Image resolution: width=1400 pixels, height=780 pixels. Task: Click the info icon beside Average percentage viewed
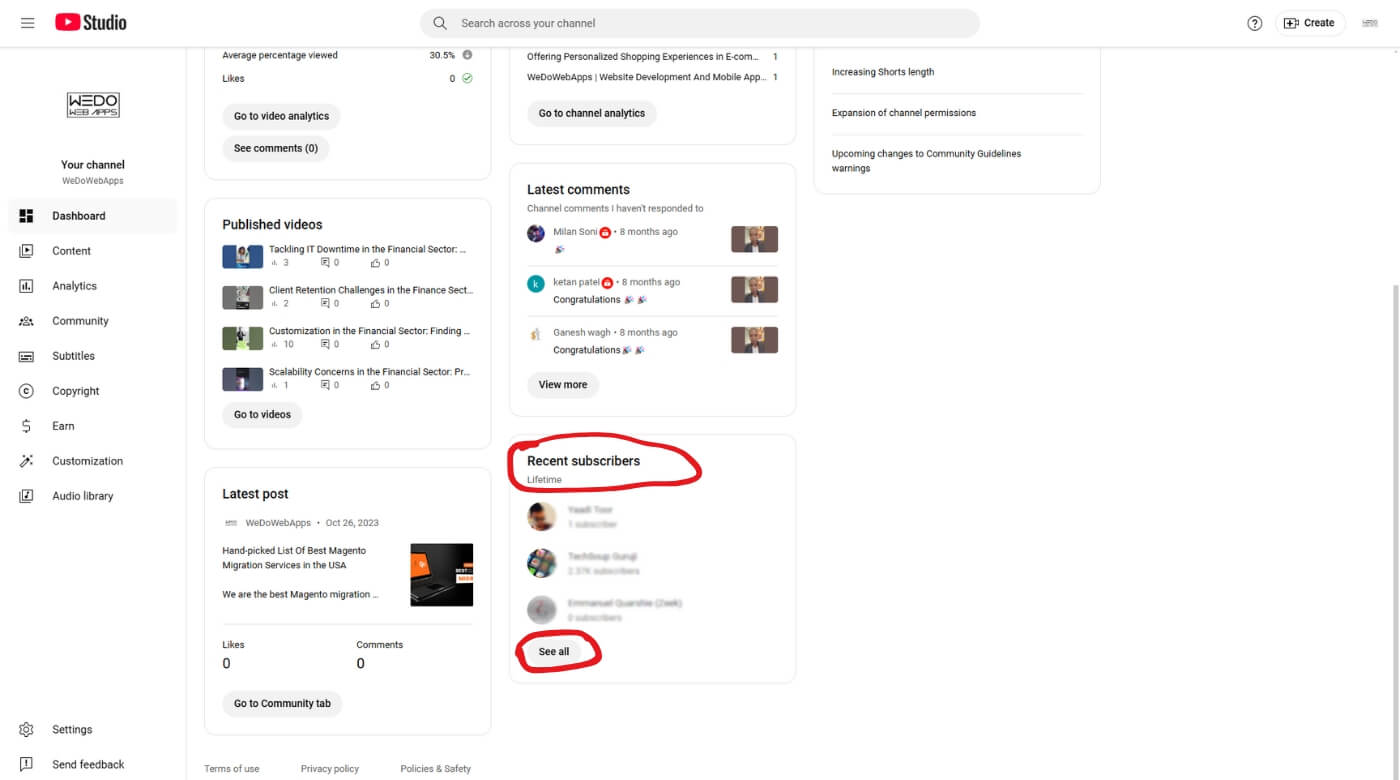click(466, 55)
